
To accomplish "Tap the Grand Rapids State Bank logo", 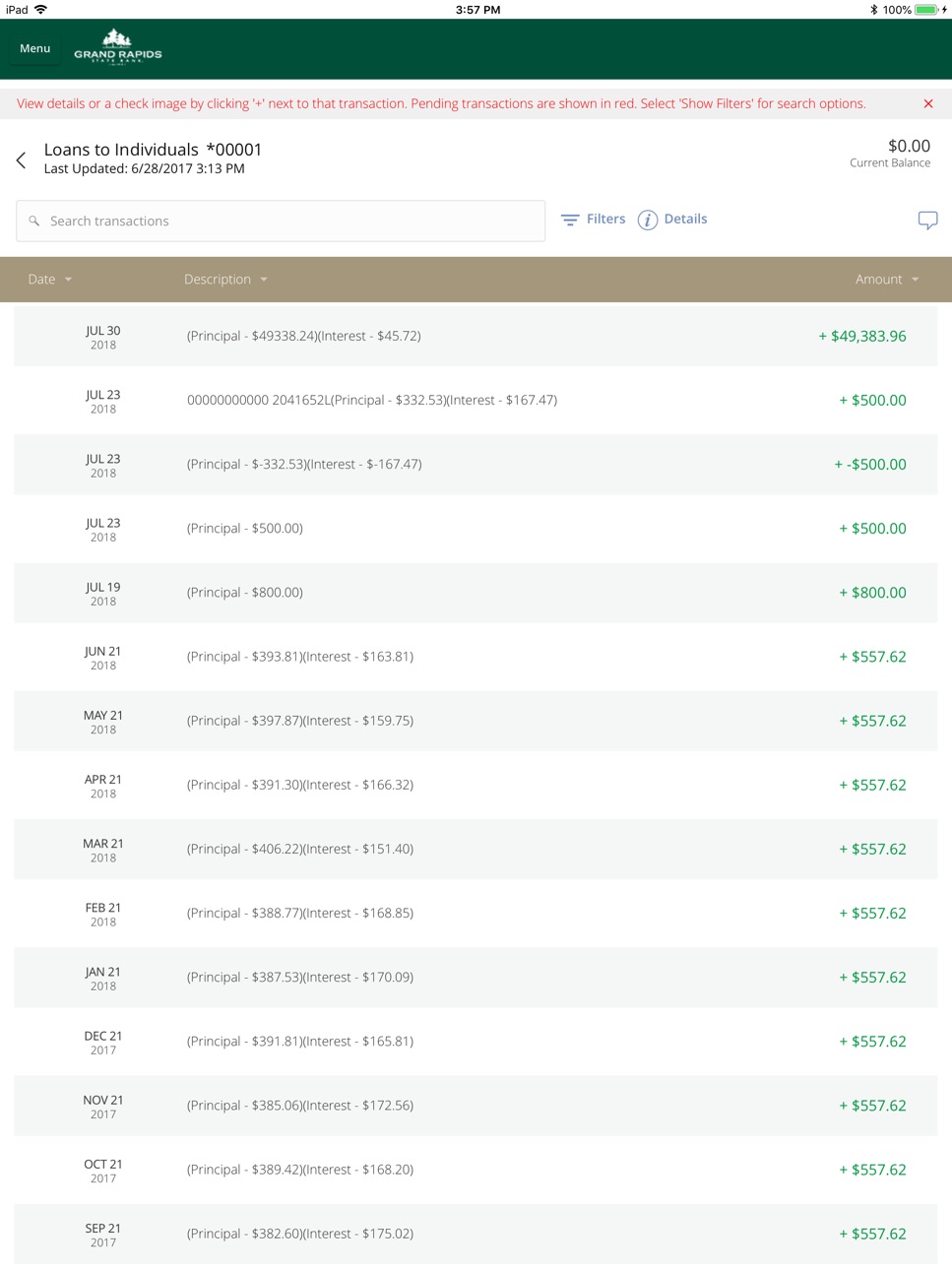I will (118, 47).
